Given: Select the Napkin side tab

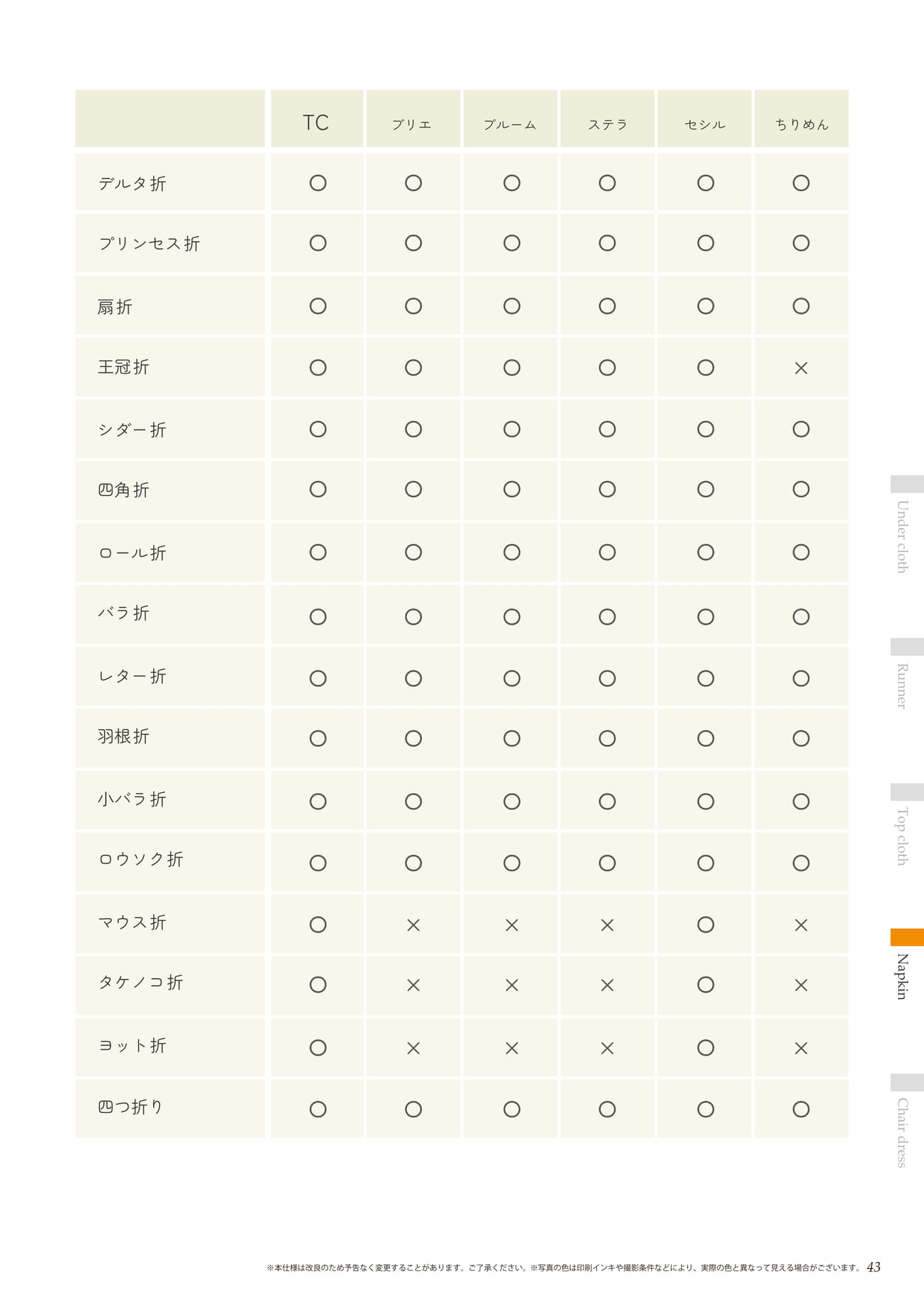Looking at the screenshot, I should [902, 976].
